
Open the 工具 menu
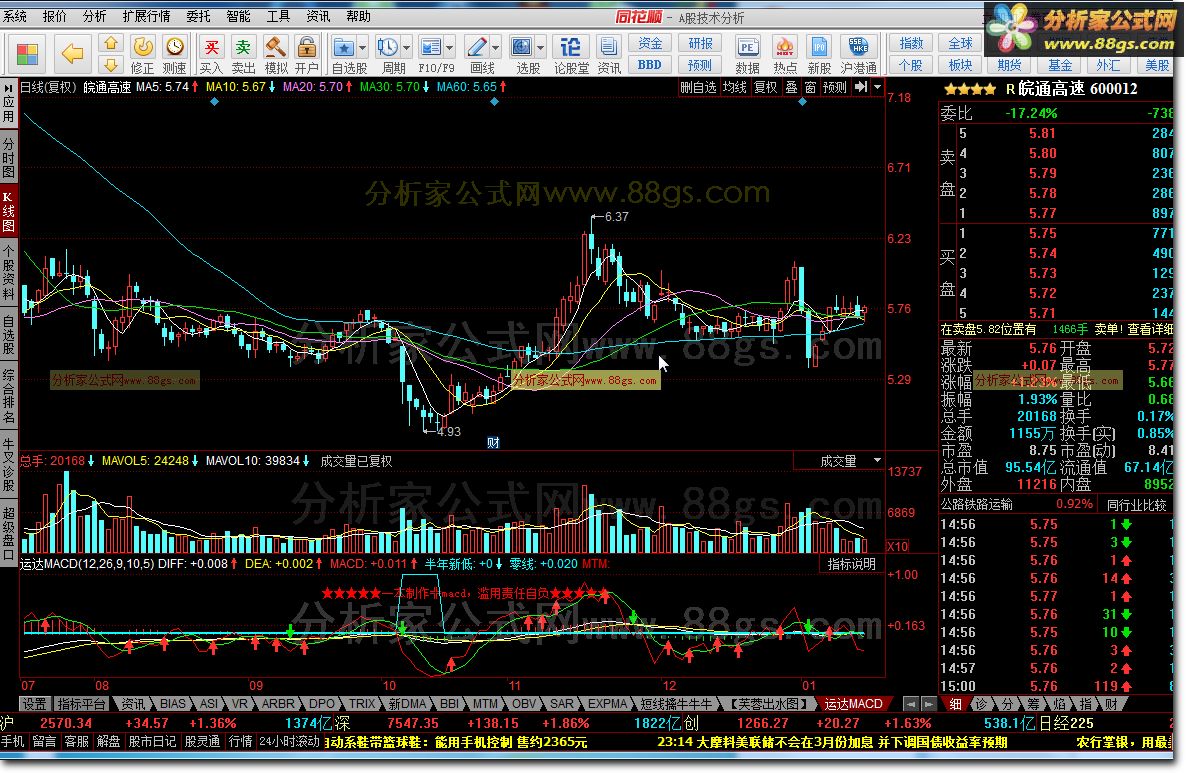(278, 16)
